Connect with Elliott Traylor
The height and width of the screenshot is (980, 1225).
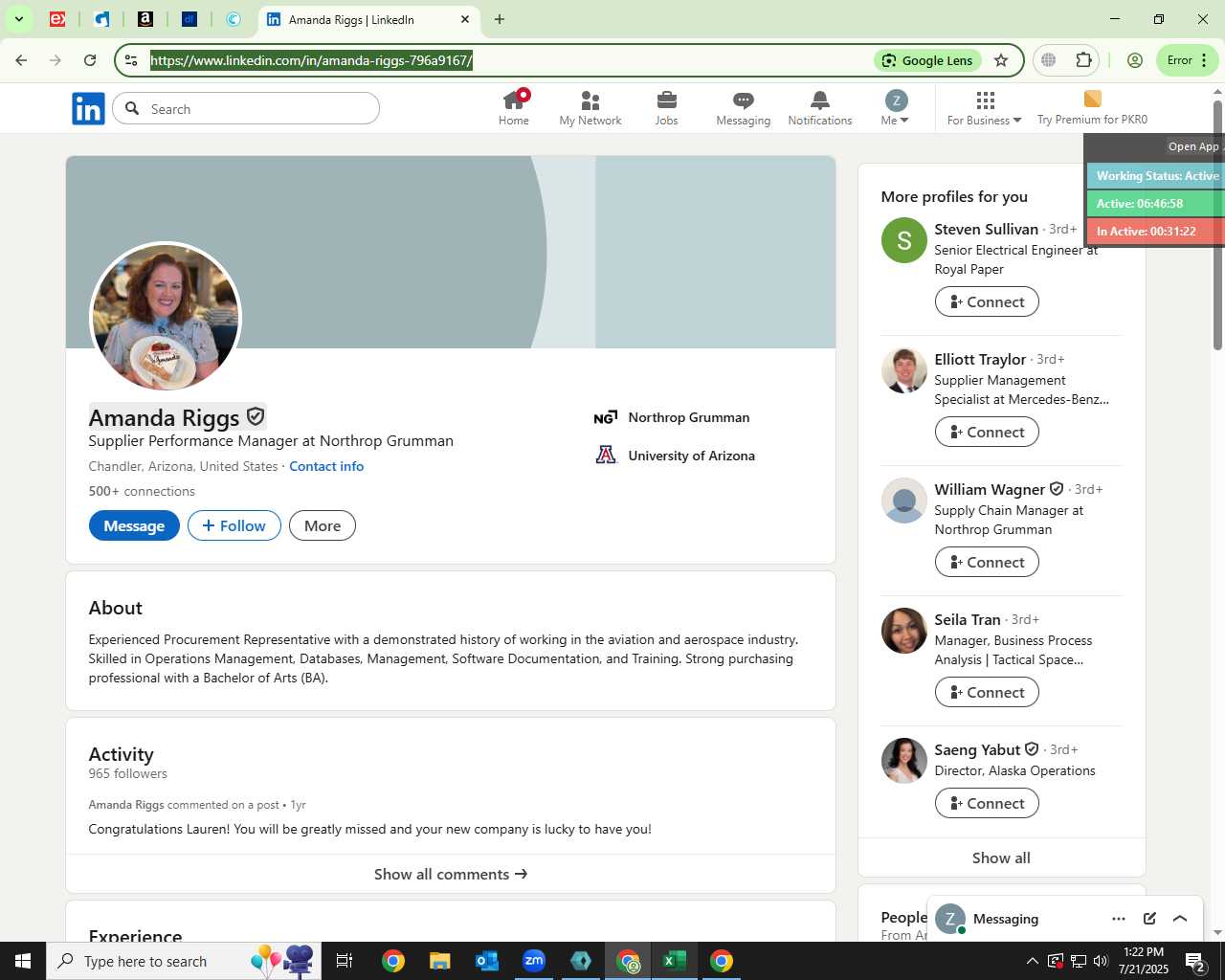click(x=987, y=432)
